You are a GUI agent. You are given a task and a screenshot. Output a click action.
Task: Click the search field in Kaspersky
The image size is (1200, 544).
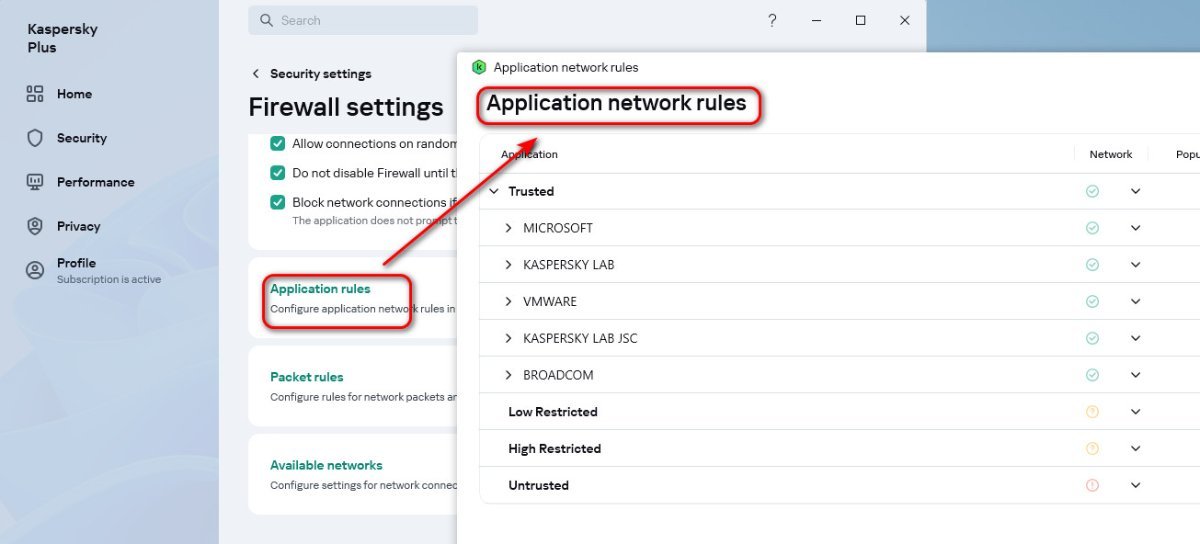[x=363, y=20]
